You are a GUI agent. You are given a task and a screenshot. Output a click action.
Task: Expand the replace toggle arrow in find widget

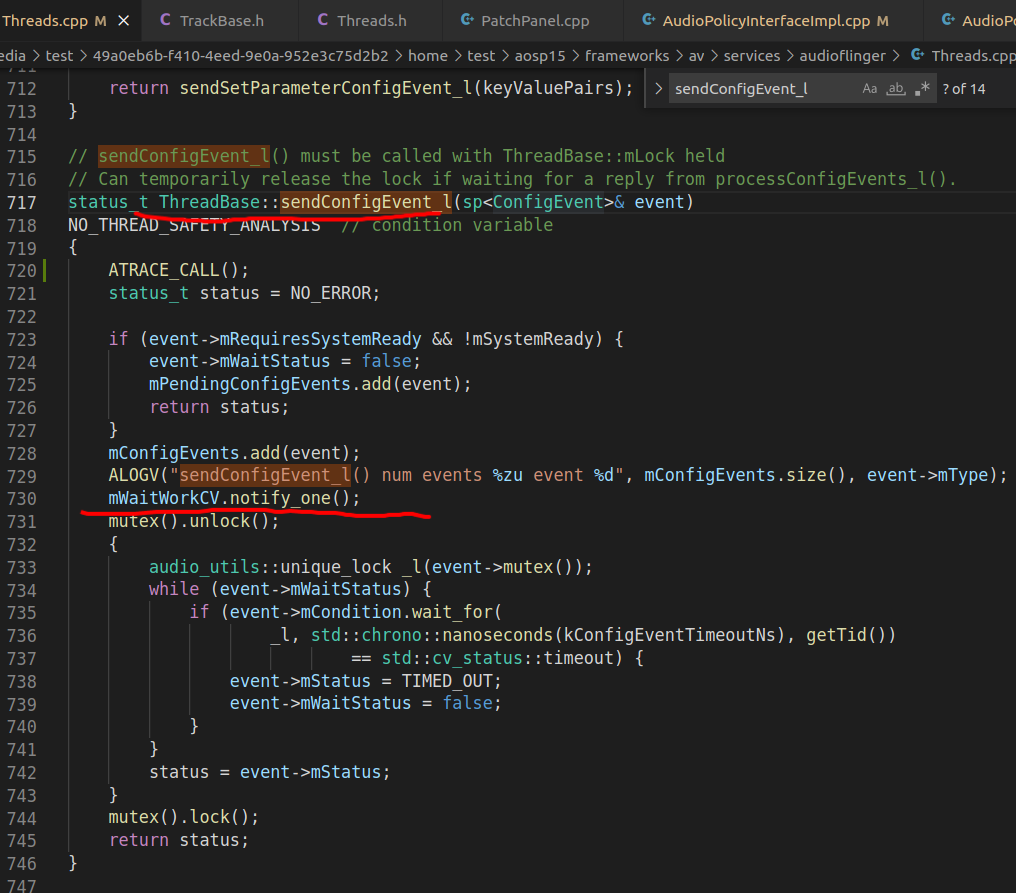click(658, 89)
